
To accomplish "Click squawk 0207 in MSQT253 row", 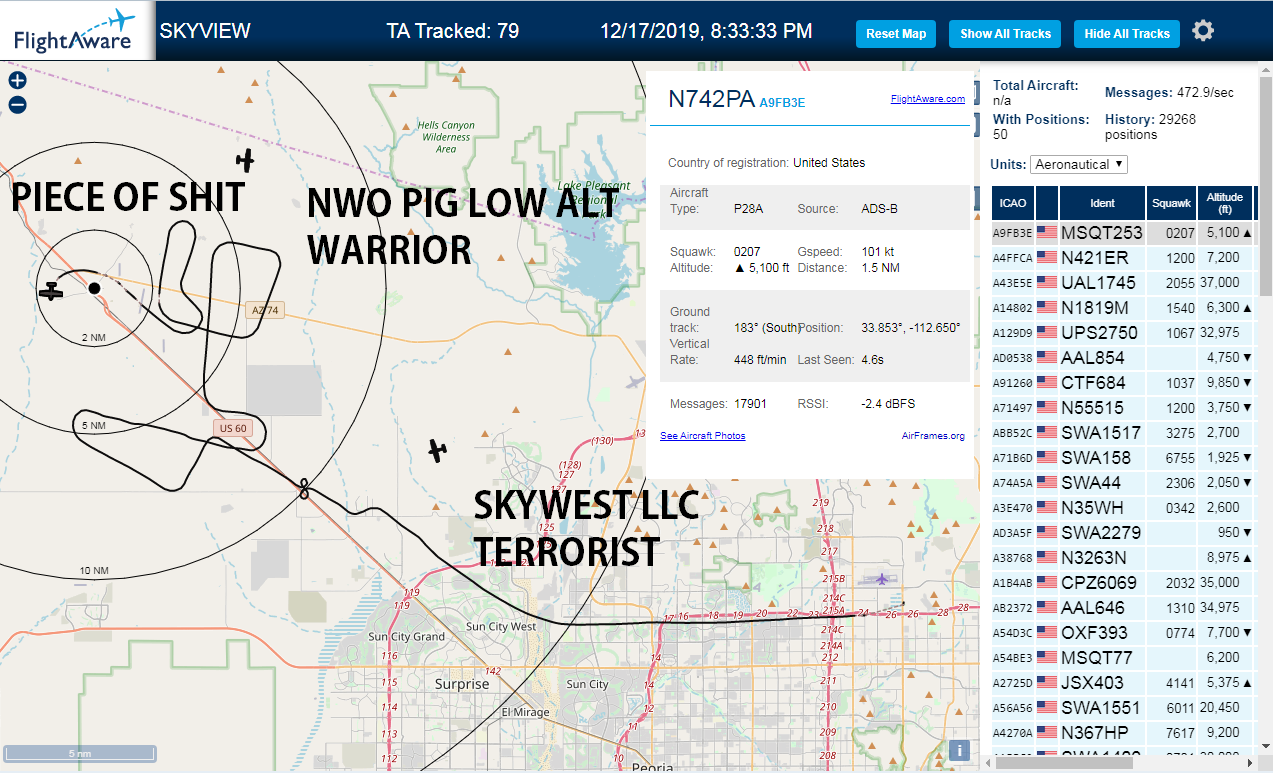I will 1180,233.
